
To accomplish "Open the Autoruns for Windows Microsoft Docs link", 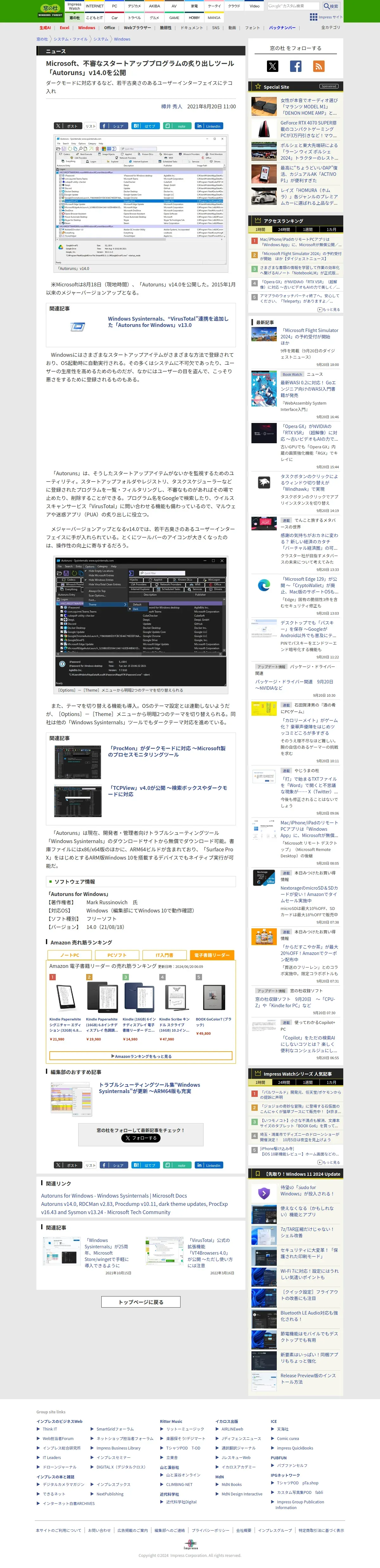I will [114, 1195].
